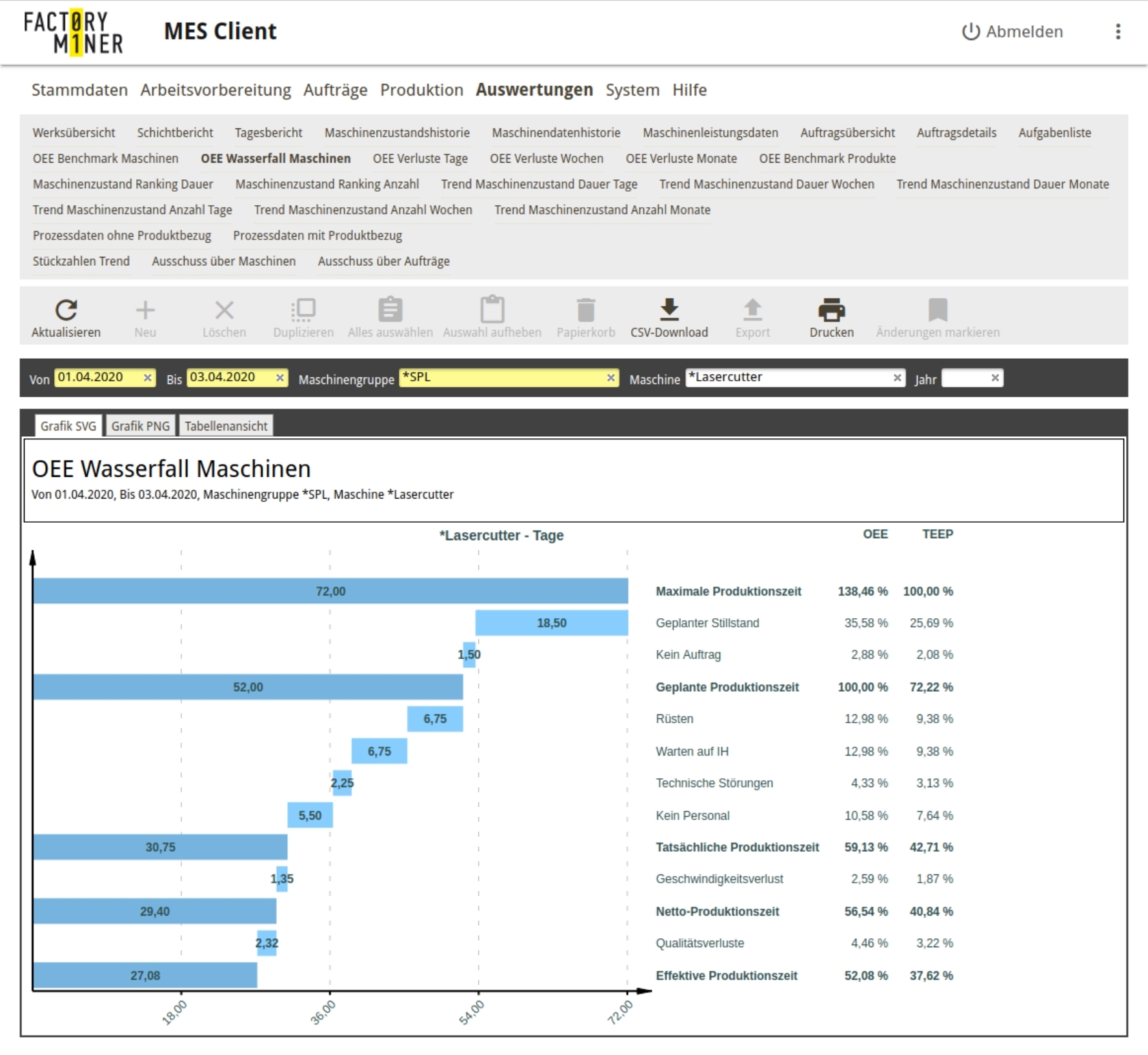
Task: Open the Auftragsdetails report
Action: 956,133
